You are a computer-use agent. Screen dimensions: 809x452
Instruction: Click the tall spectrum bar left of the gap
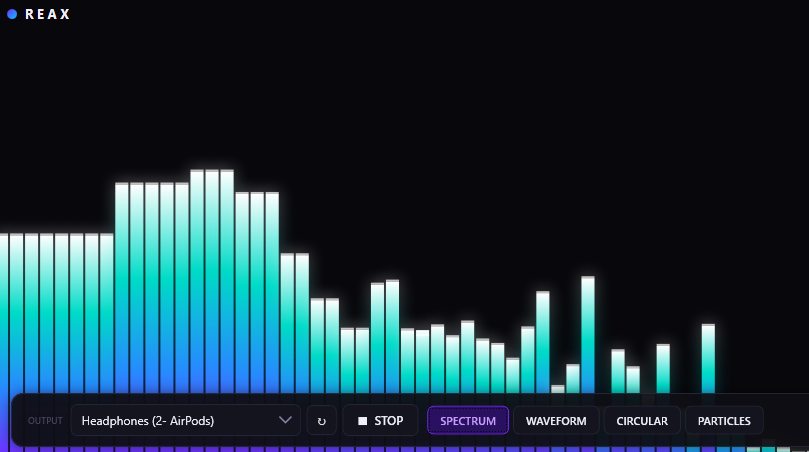click(x=588, y=335)
